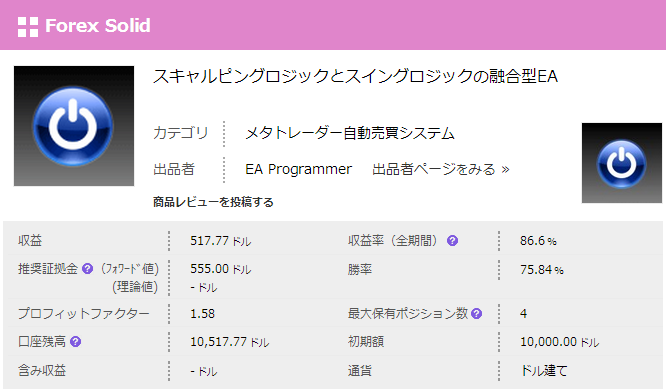The width and height of the screenshot is (666, 389).
Task: Click the small power-button thumbnail at right
Action: coord(621,163)
